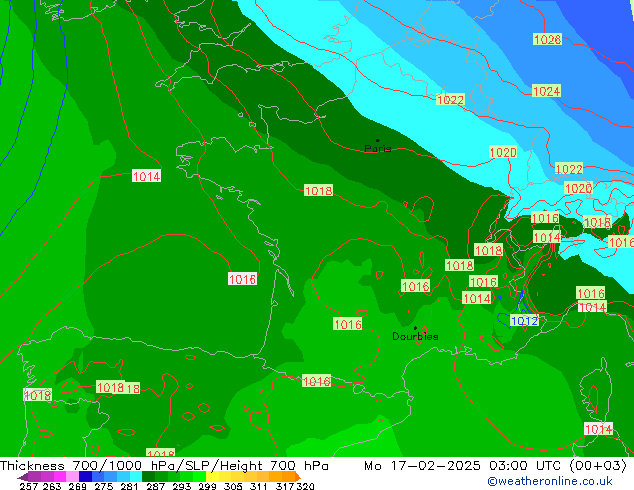
Task: Click the orange arrow end of the color scale
Action: tap(298, 477)
